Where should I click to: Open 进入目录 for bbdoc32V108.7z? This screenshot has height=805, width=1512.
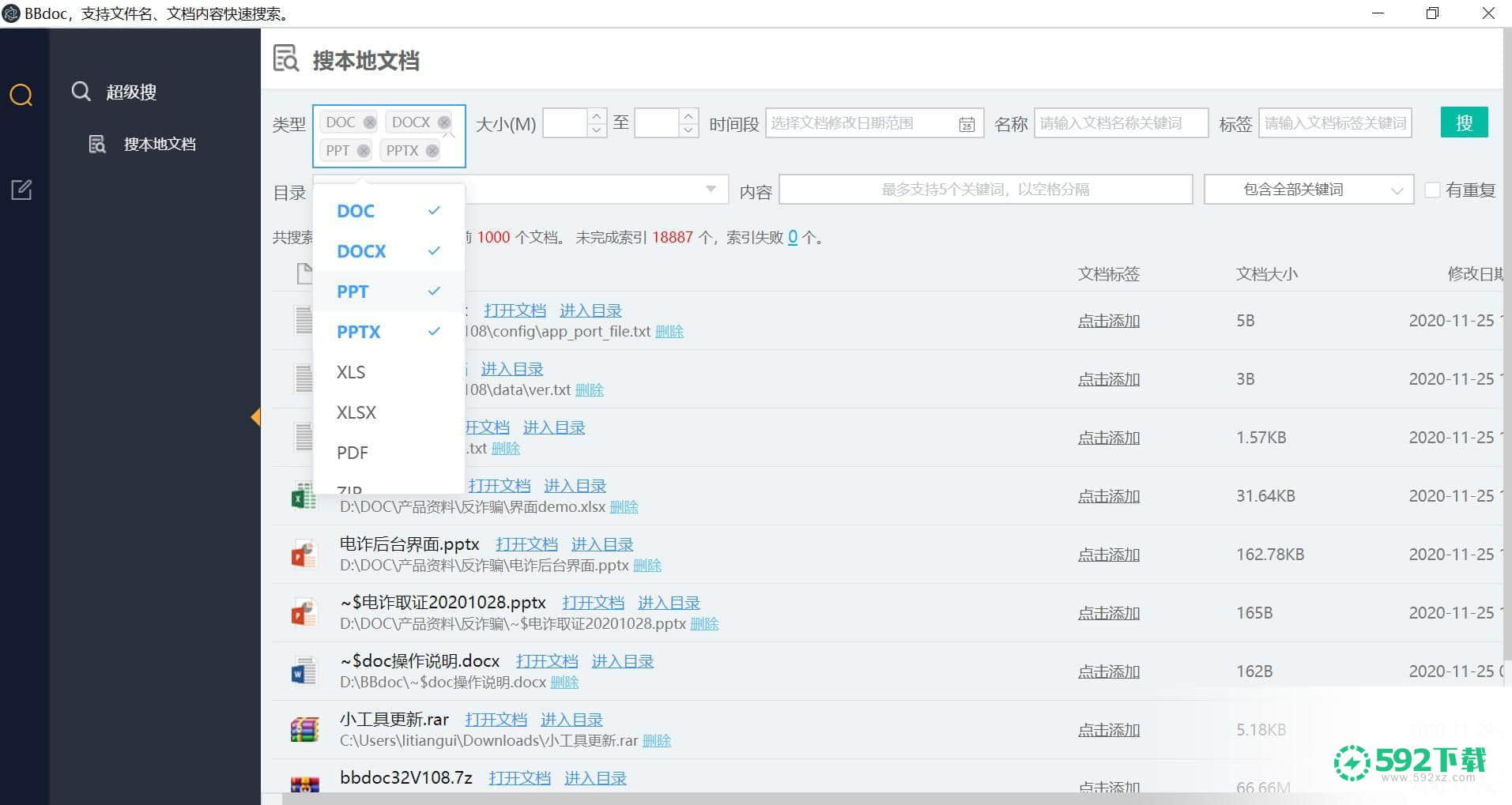point(595,778)
